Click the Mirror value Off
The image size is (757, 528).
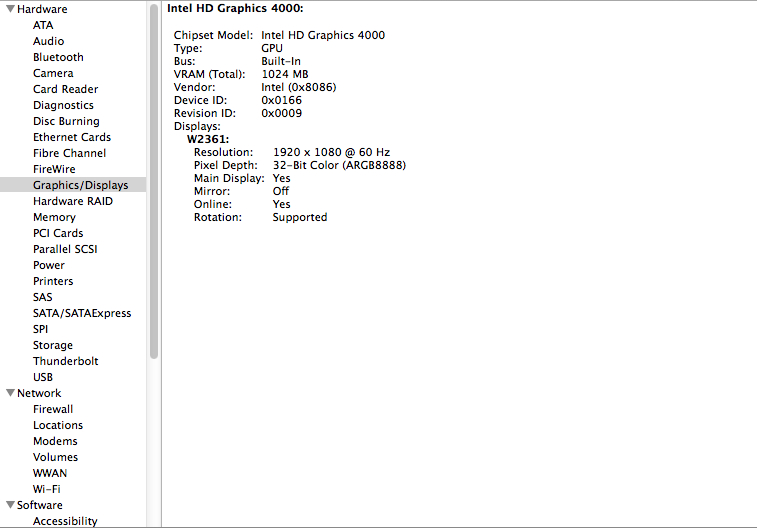(x=281, y=191)
